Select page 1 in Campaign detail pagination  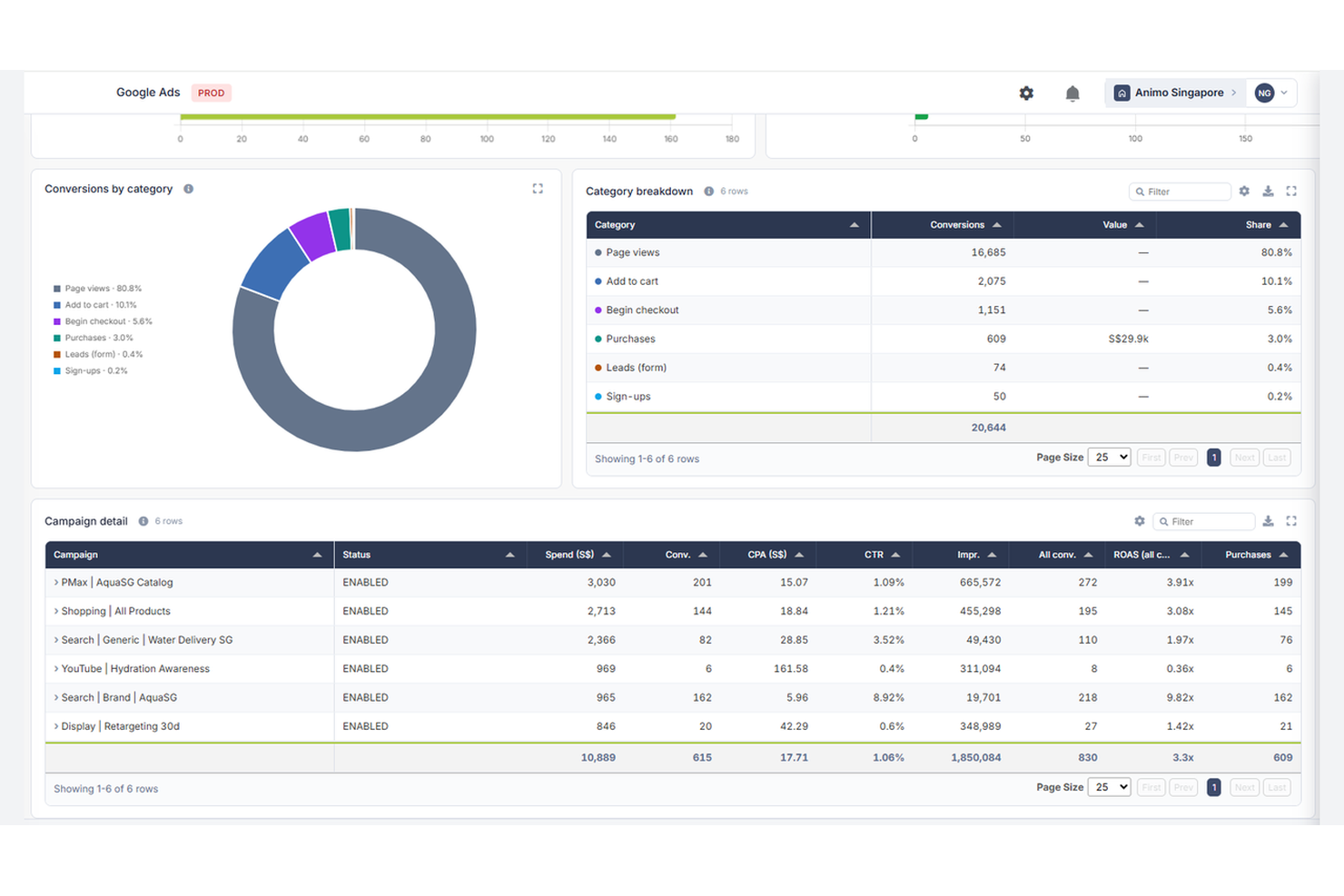click(x=1213, y=788)
